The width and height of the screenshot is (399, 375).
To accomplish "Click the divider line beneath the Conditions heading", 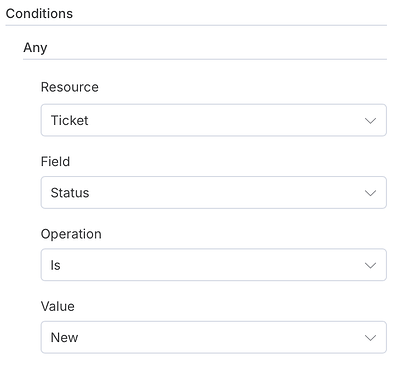I will click(x=196, y=25).
